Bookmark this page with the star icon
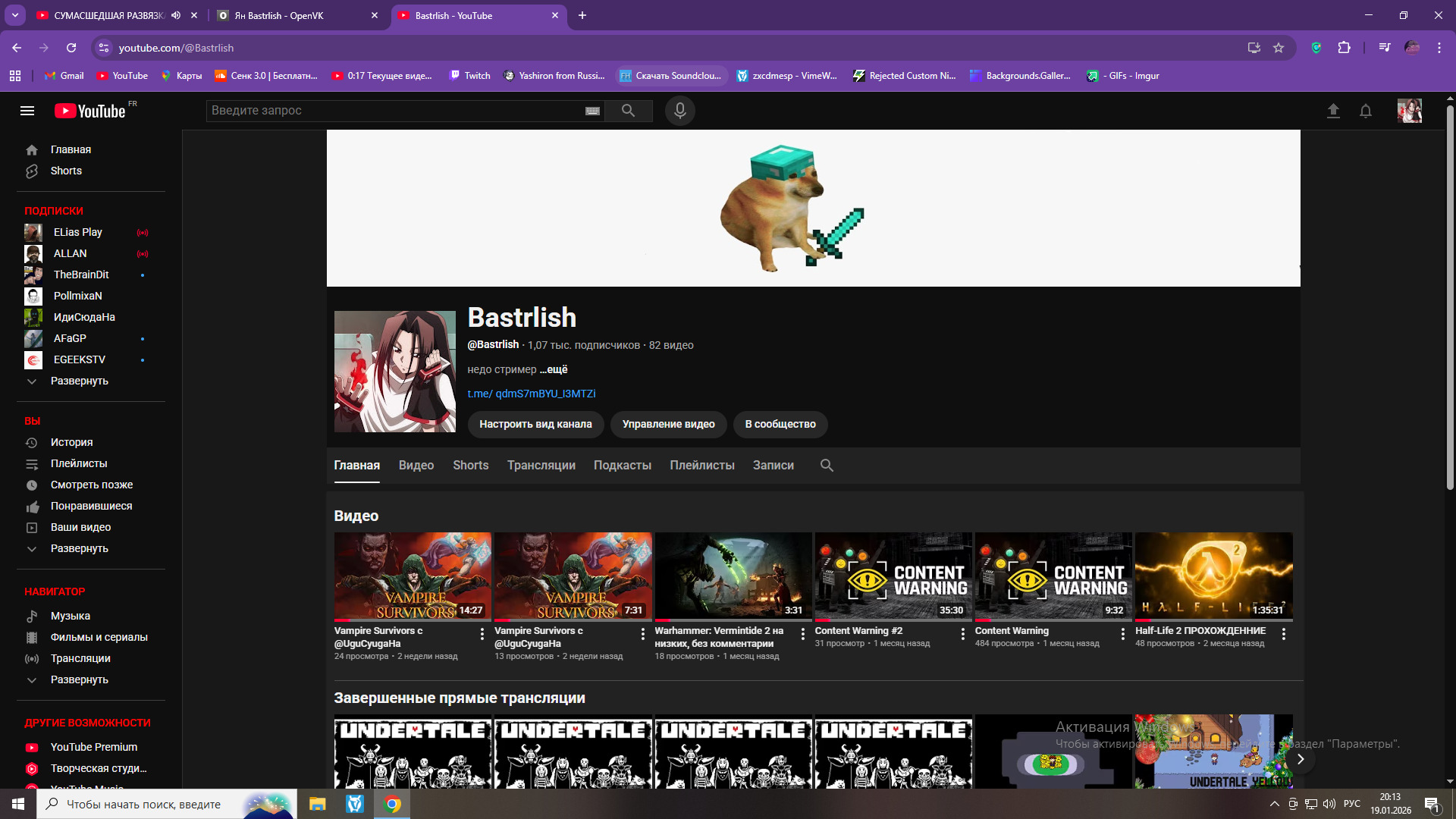 point(1279,48)
